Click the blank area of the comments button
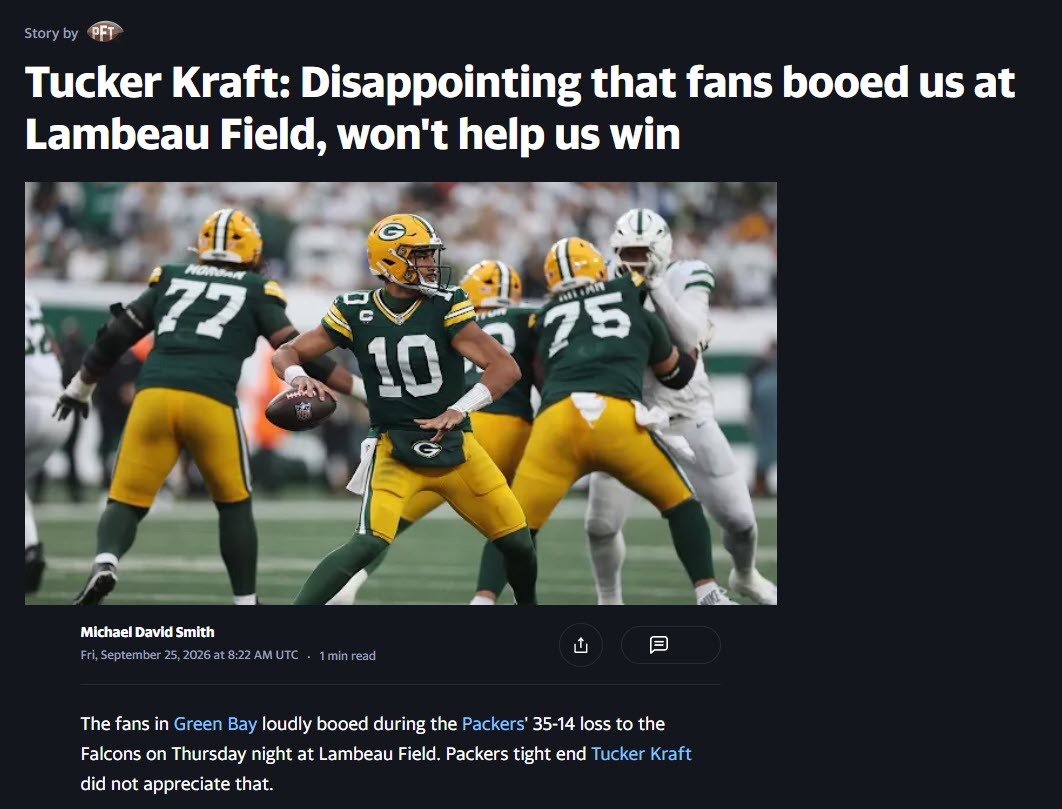1062x809 pixels. (x=694, y=644)
